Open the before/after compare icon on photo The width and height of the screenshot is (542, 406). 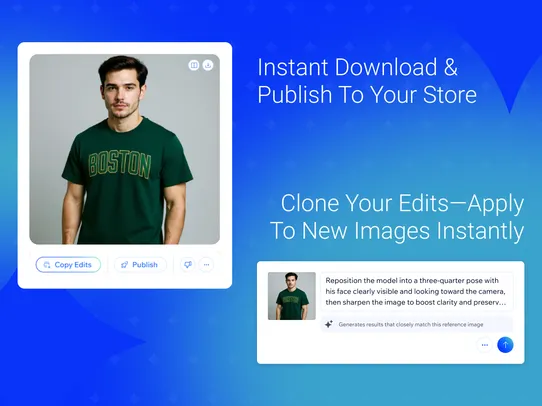(x=194, y=65)
